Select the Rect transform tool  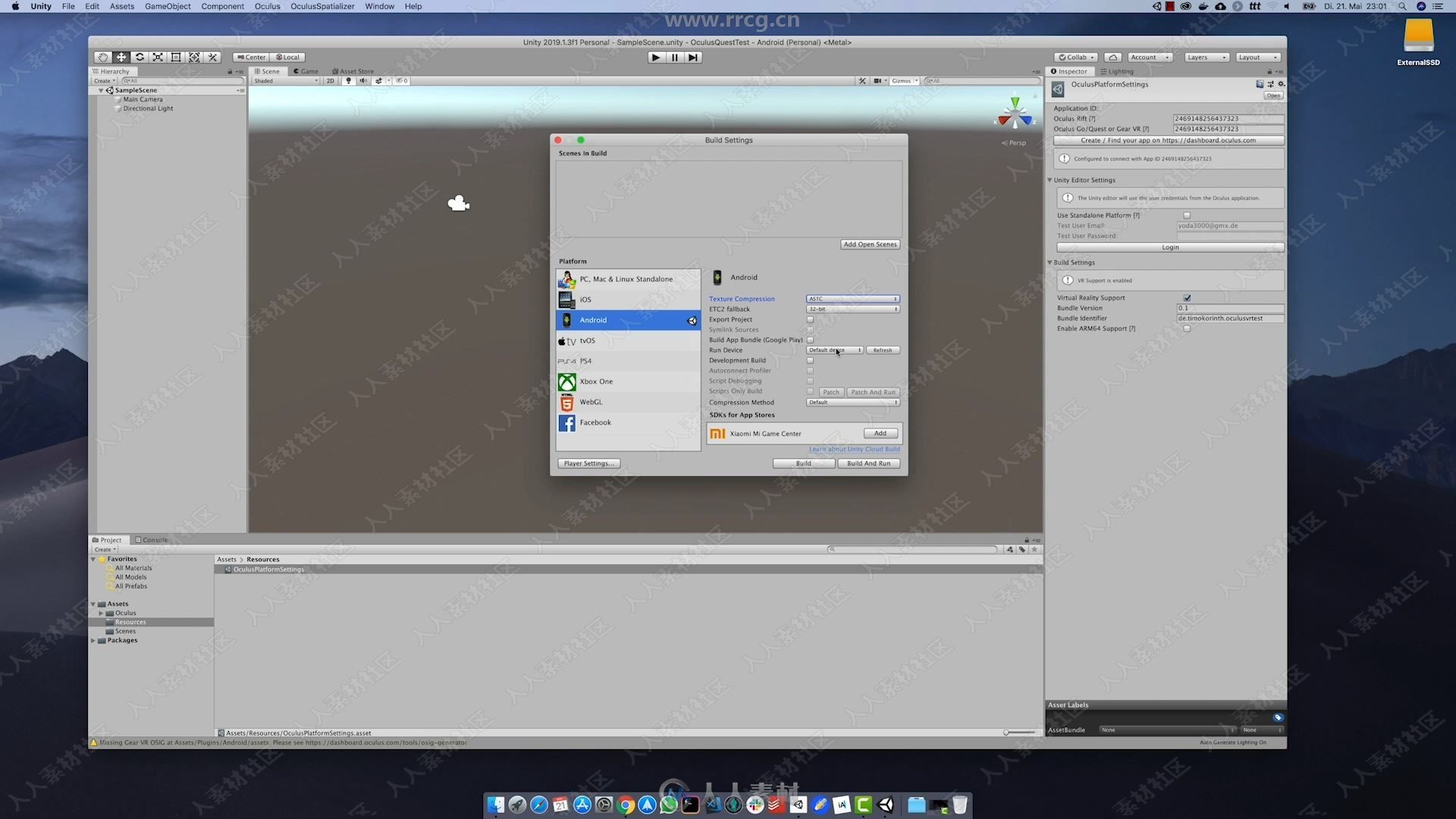pos(175,57)
